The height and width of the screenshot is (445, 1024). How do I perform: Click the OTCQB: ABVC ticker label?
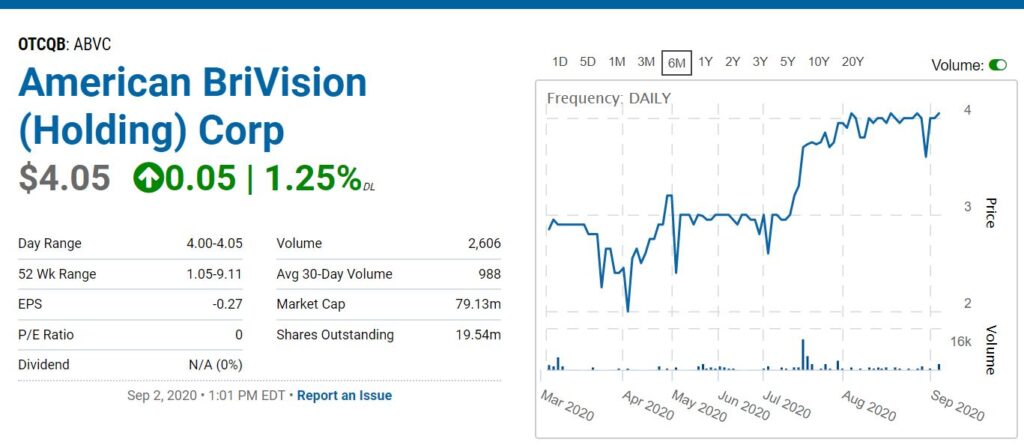[65, 44]
